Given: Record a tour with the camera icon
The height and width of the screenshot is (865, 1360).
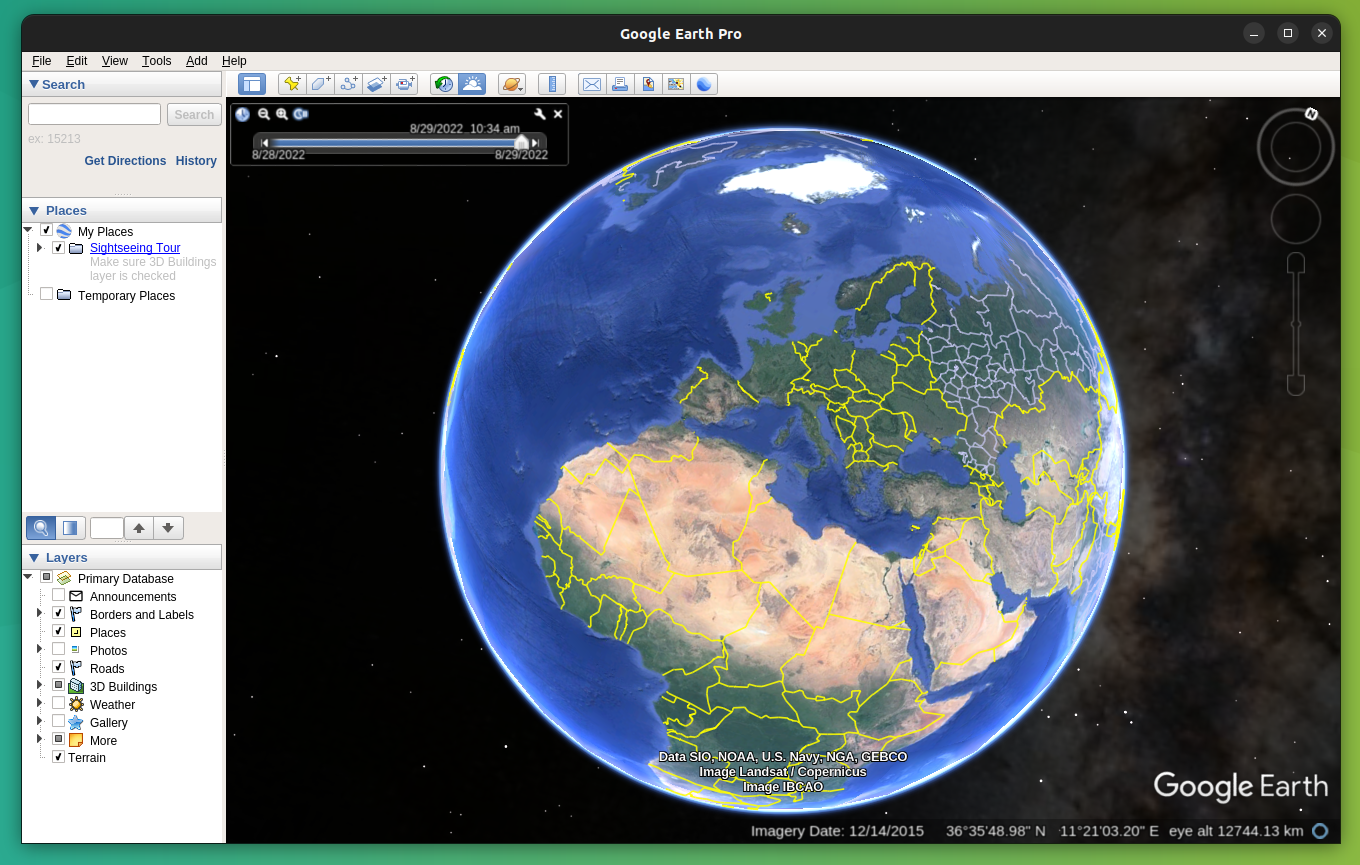Looking at the screenshot, I should coord(404,84).
